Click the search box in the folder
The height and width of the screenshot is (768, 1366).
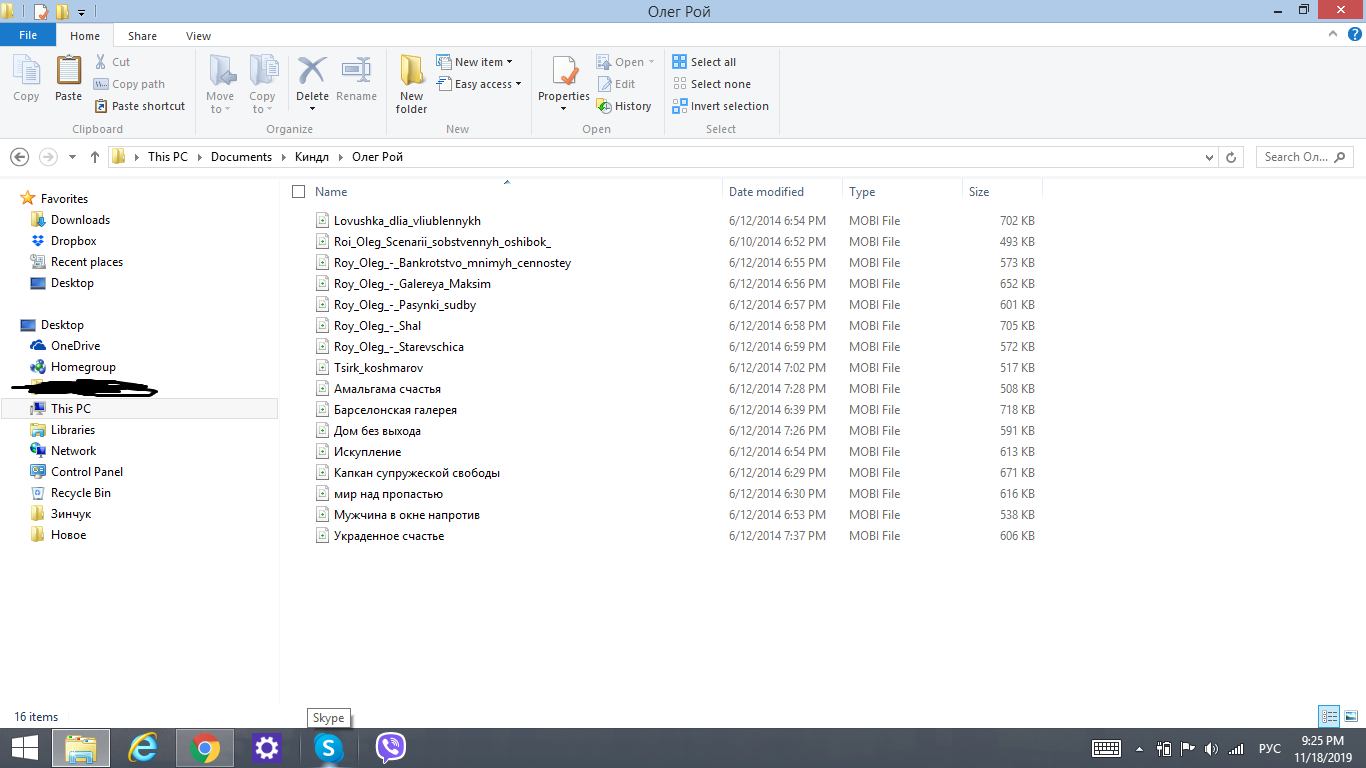(1300, 157)
